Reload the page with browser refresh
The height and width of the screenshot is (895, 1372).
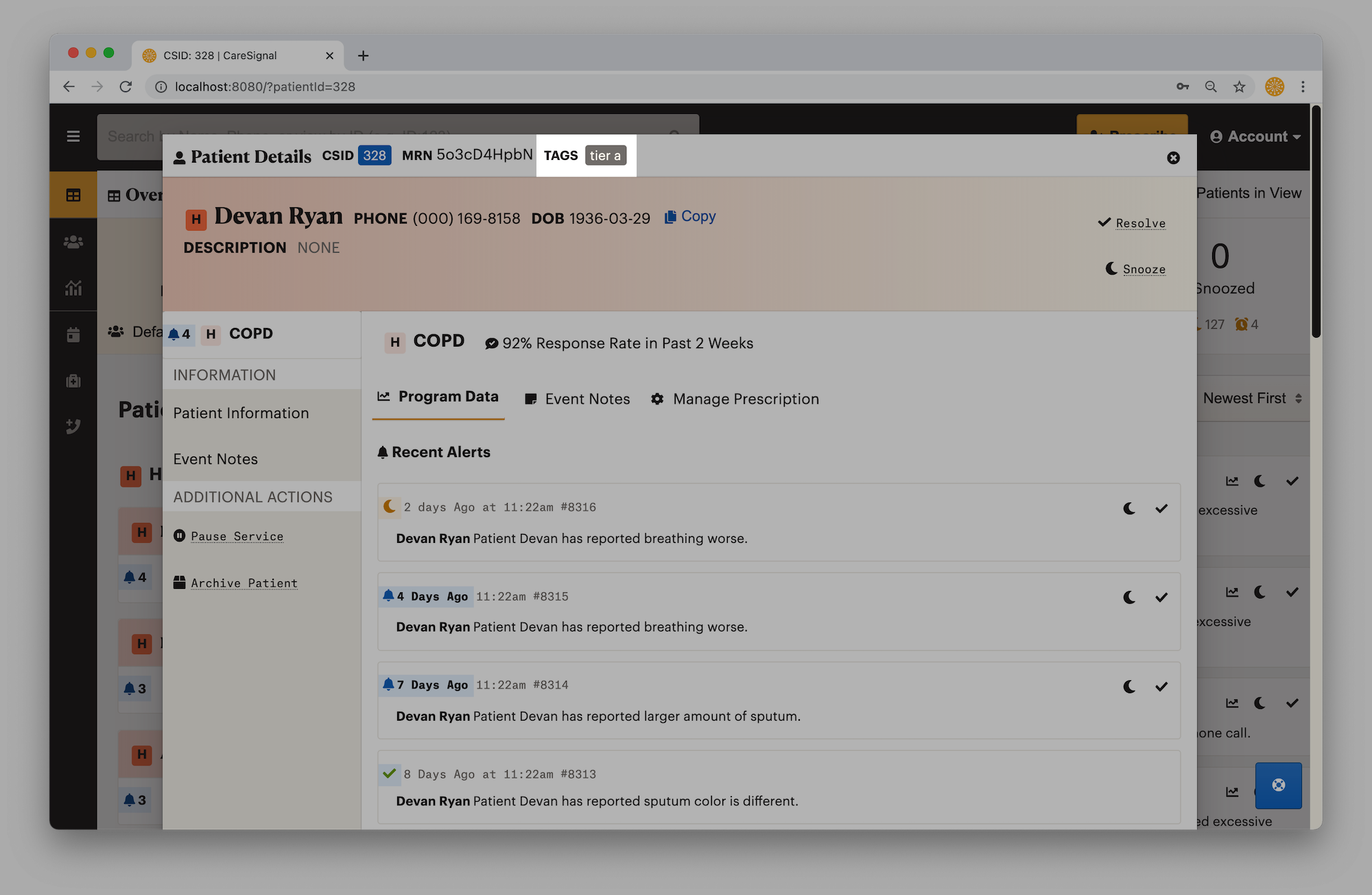(x=126, y=86)
